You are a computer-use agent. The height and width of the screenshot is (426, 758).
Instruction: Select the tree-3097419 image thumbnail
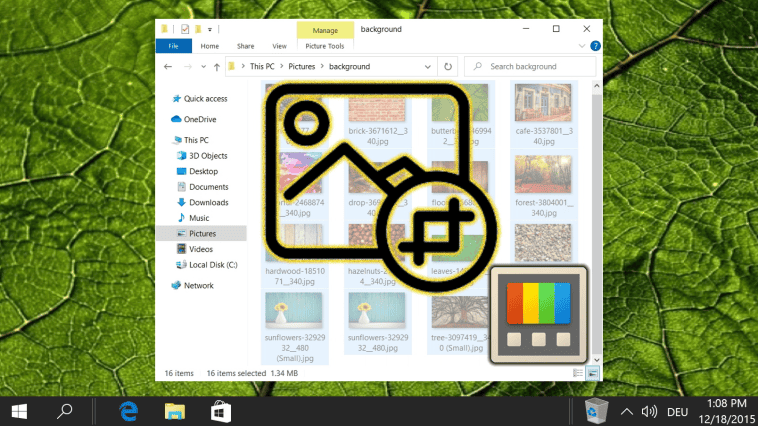tap(459, 313)
